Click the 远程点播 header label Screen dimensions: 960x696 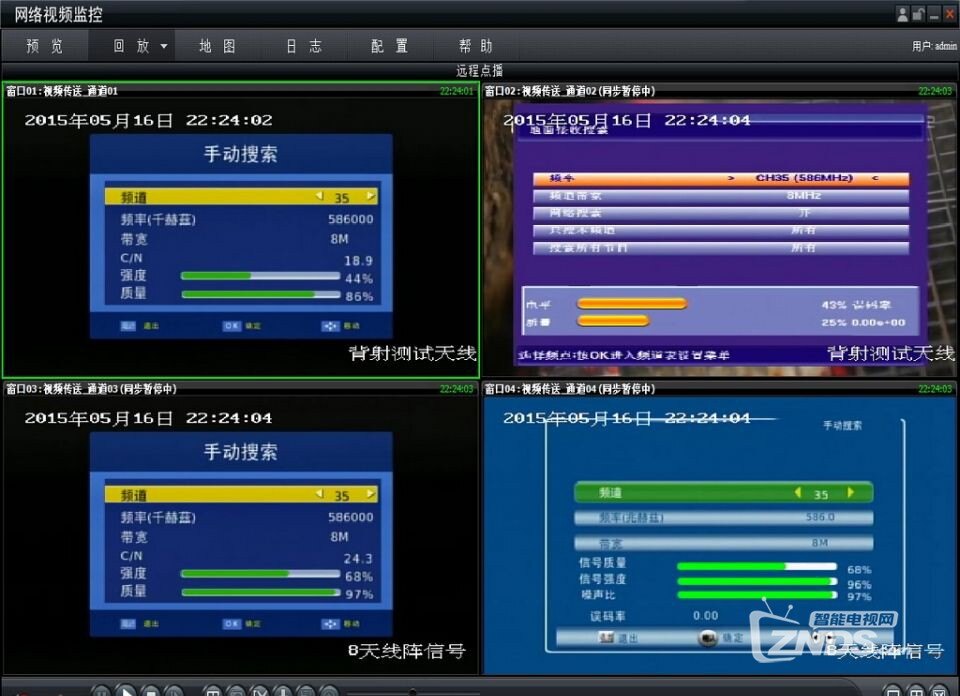click(480, 71)
